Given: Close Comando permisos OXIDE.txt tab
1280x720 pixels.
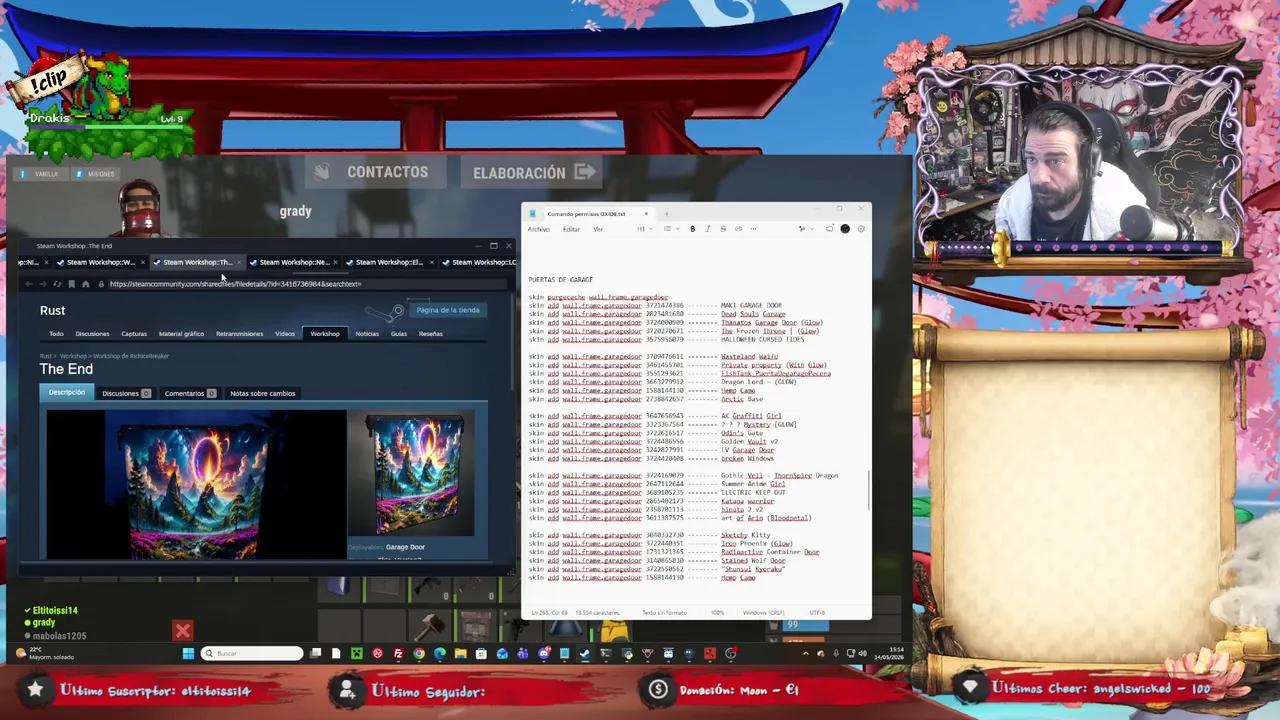Looking at the screenshot, I should click(646, 214).
